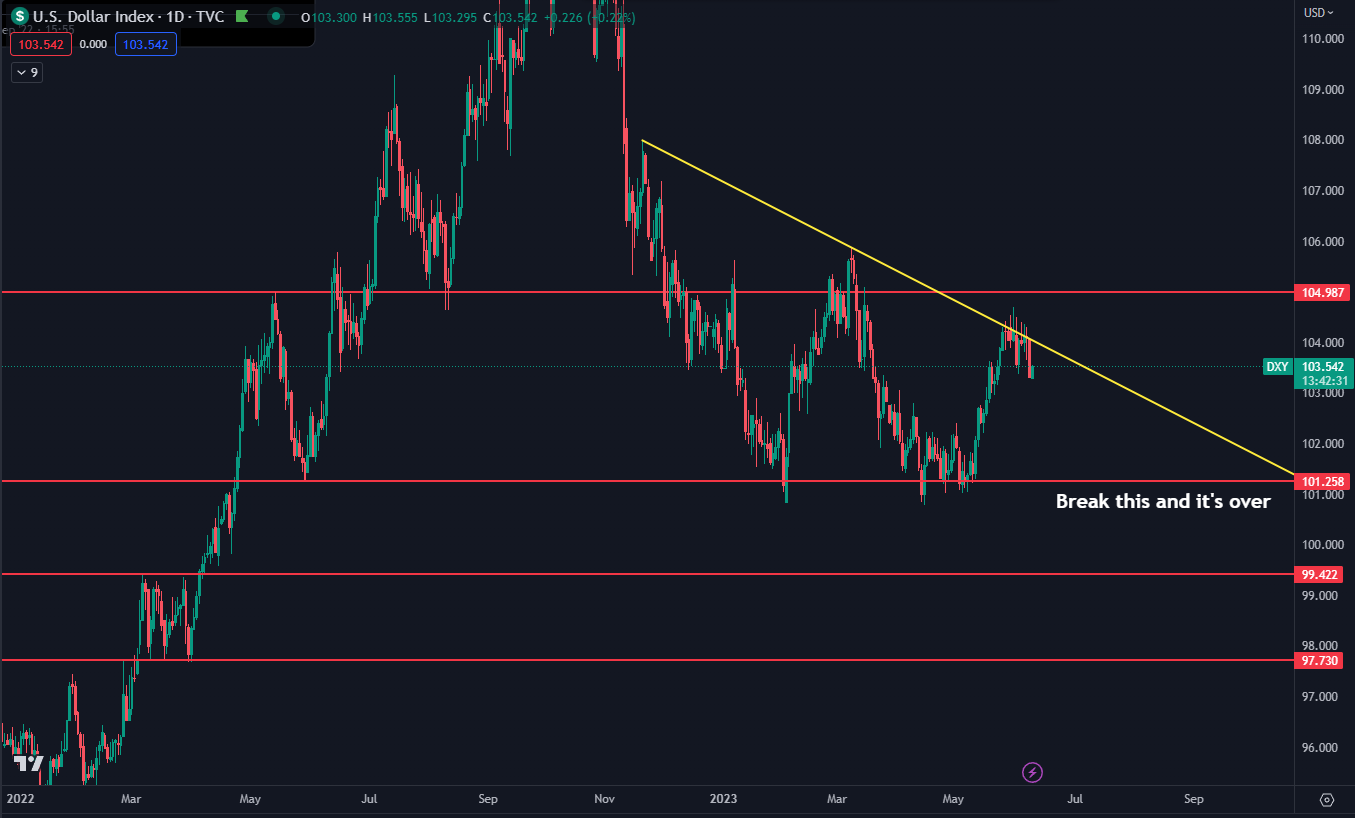This screenshot has height=818, width=1355.
Task: Select the yellow descending trend line
Action: [968, 306]
